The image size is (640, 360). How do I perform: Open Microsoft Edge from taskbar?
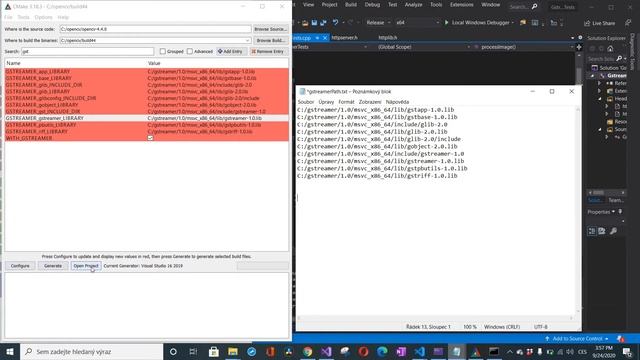coord(382,351)
